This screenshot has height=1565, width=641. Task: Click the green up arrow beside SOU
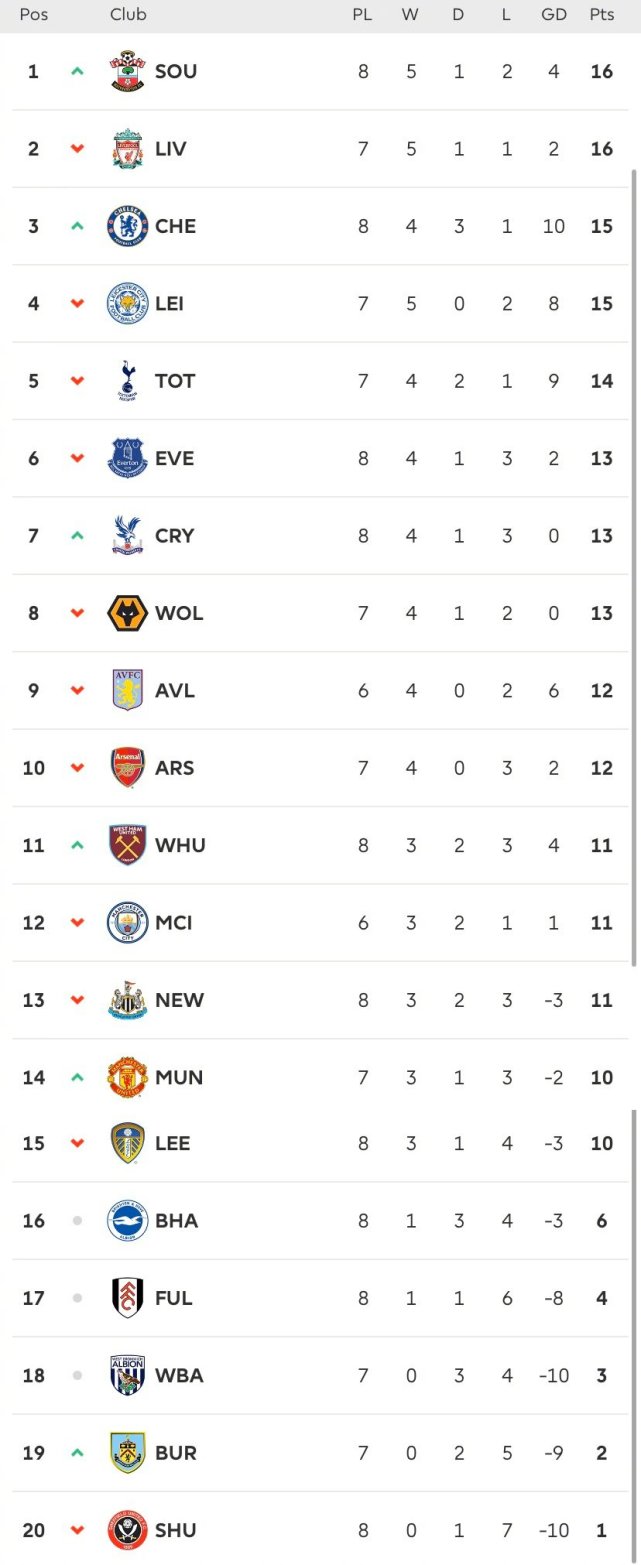(x=77, y=71)
